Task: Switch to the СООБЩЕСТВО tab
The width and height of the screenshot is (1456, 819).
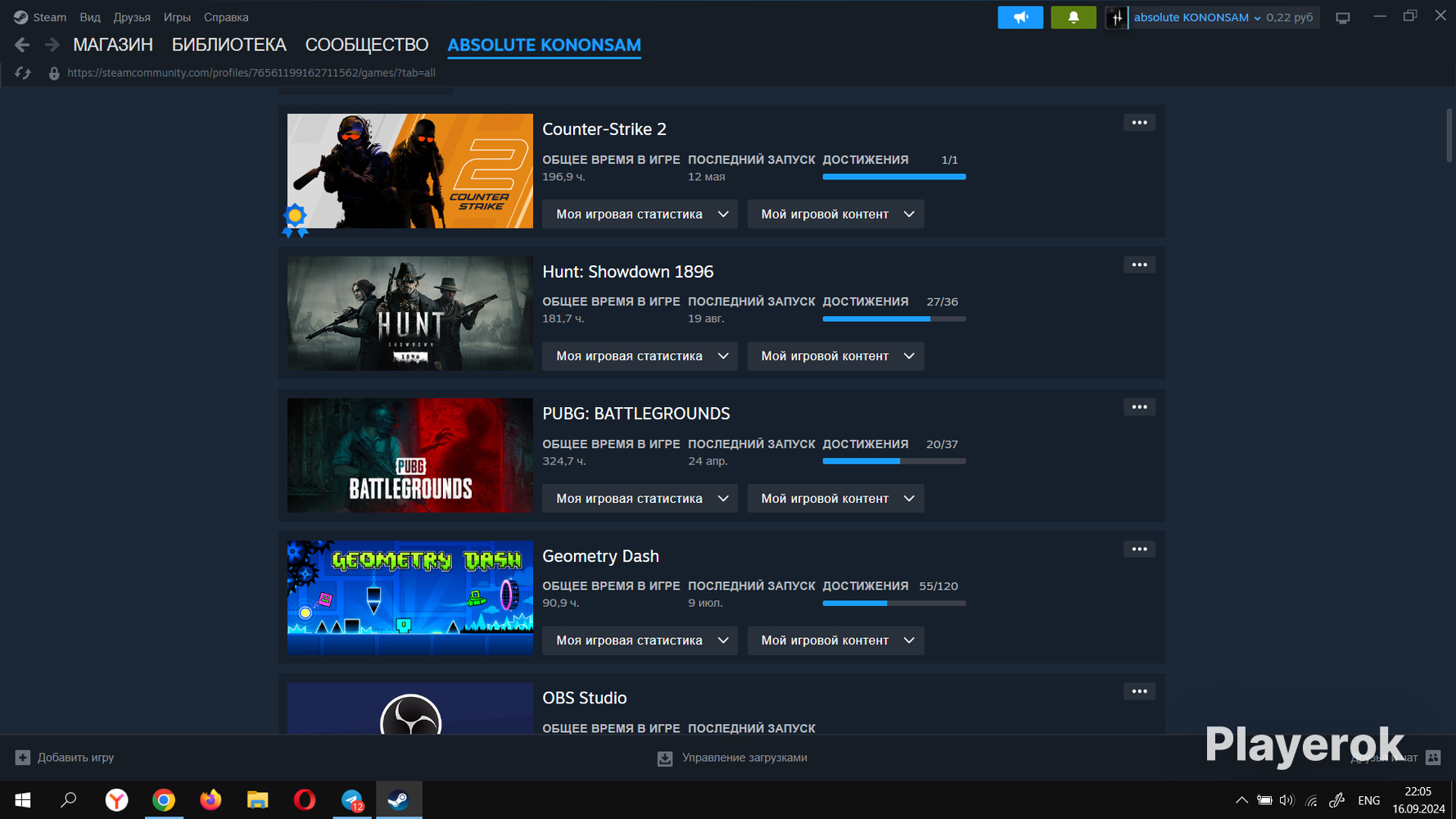Action: tap(367, 45)
